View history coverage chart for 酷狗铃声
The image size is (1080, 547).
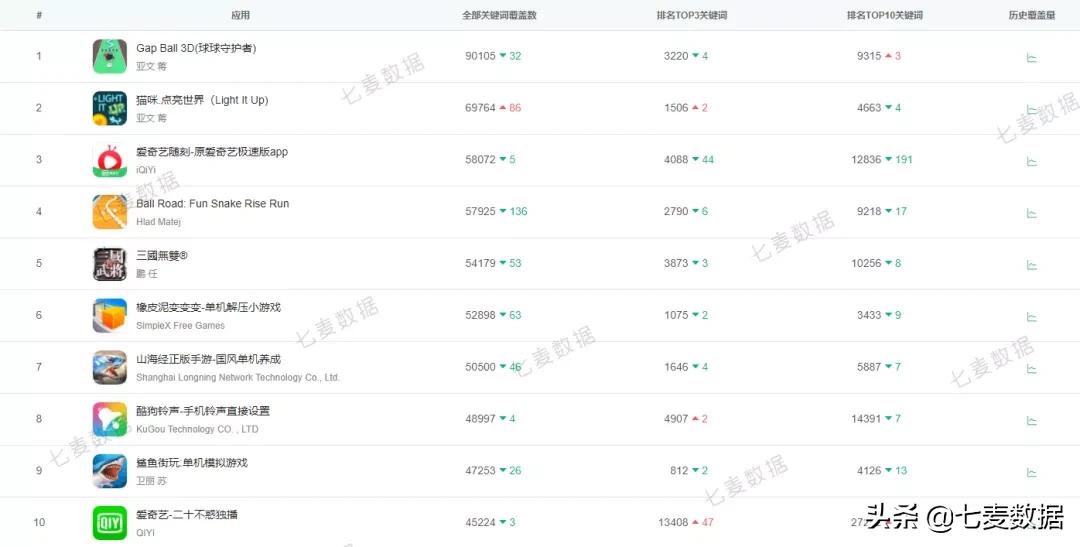tap(1031, 421)
